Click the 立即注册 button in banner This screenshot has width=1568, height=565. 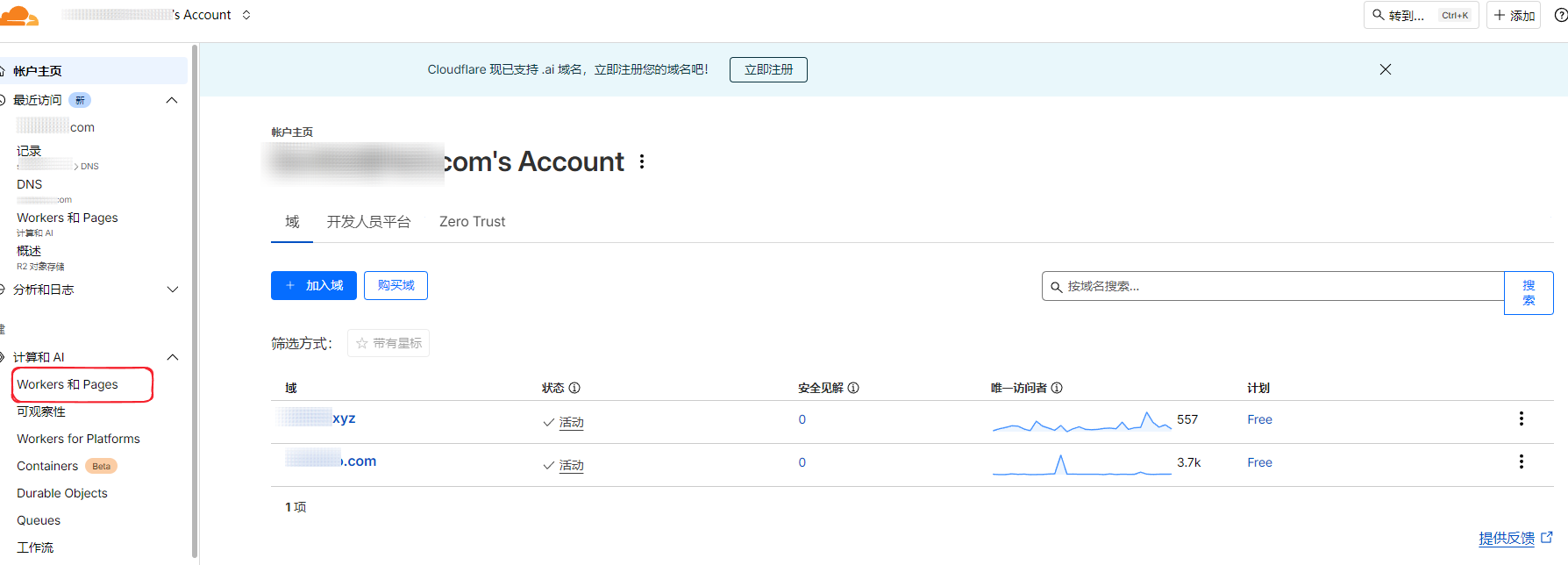768,69
